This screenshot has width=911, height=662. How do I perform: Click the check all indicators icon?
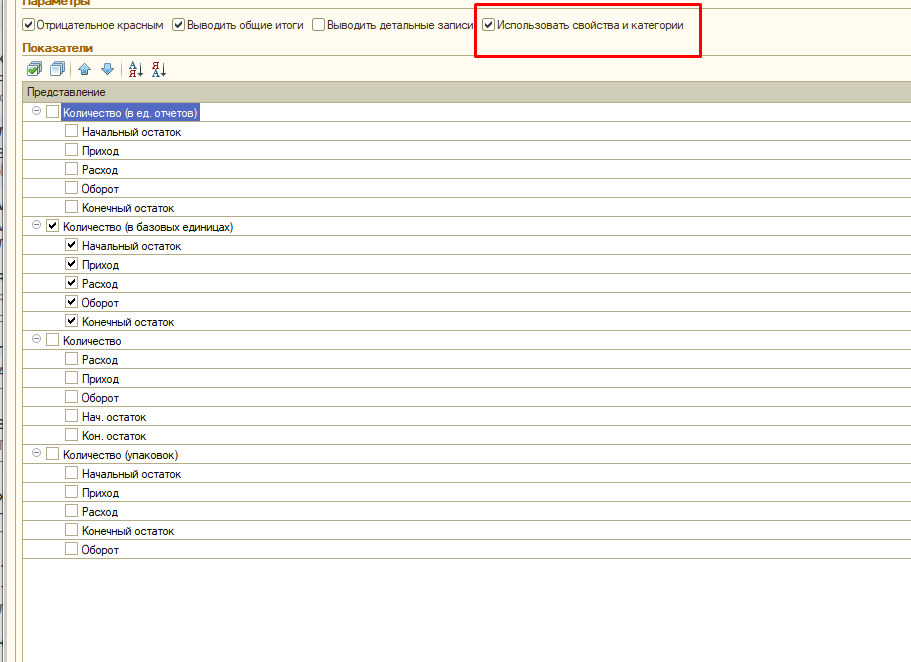(34, 69)
